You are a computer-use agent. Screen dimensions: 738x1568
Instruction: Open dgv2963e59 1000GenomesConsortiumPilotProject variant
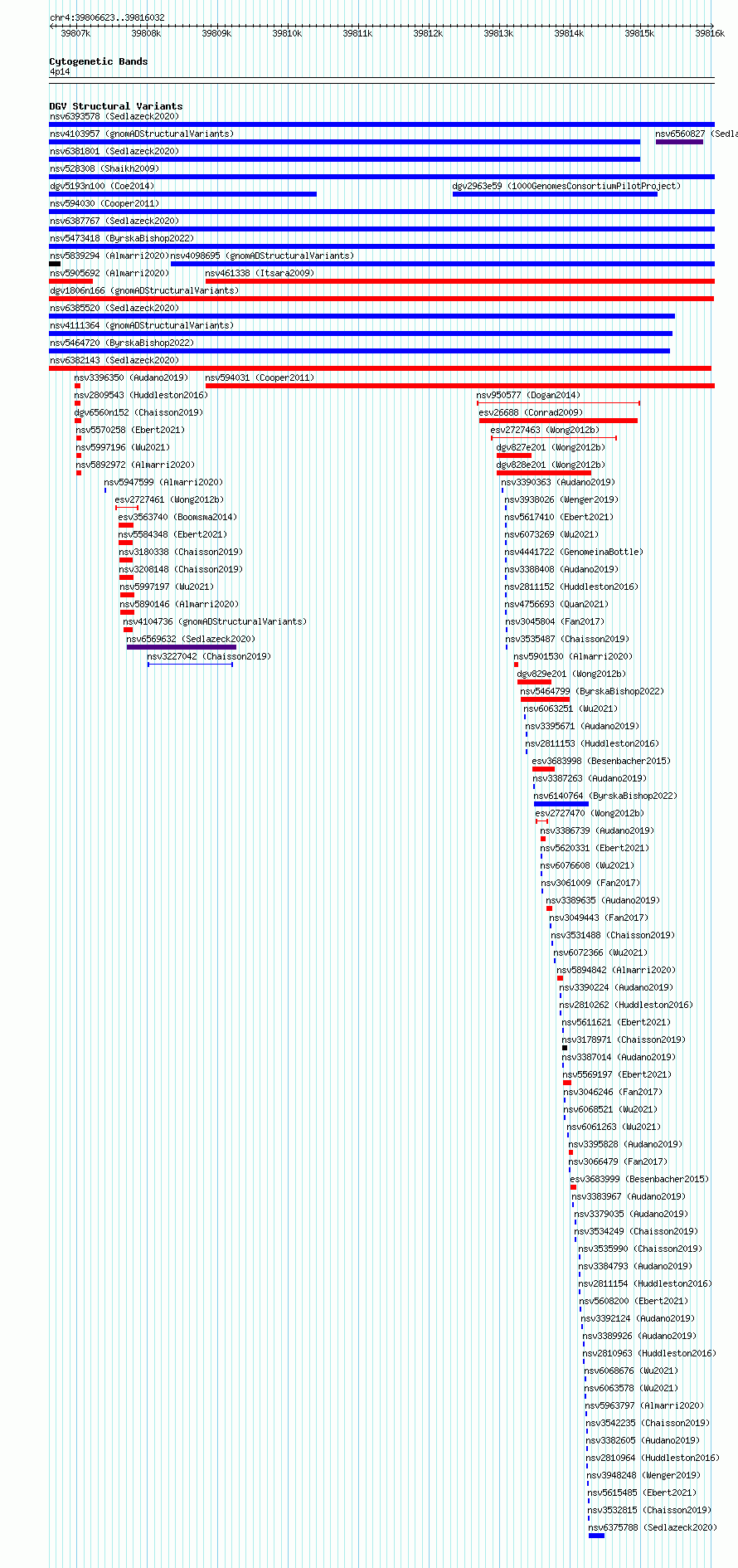pyautogui.click(x=566, y=187)
